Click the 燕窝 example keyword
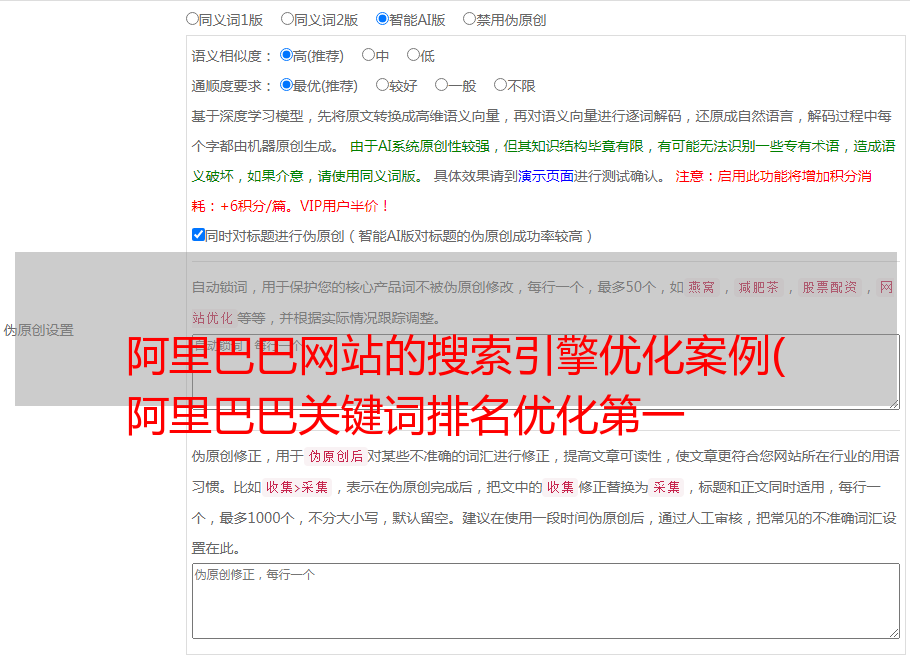This screenshot has height=658, width=911. (702, 287)
